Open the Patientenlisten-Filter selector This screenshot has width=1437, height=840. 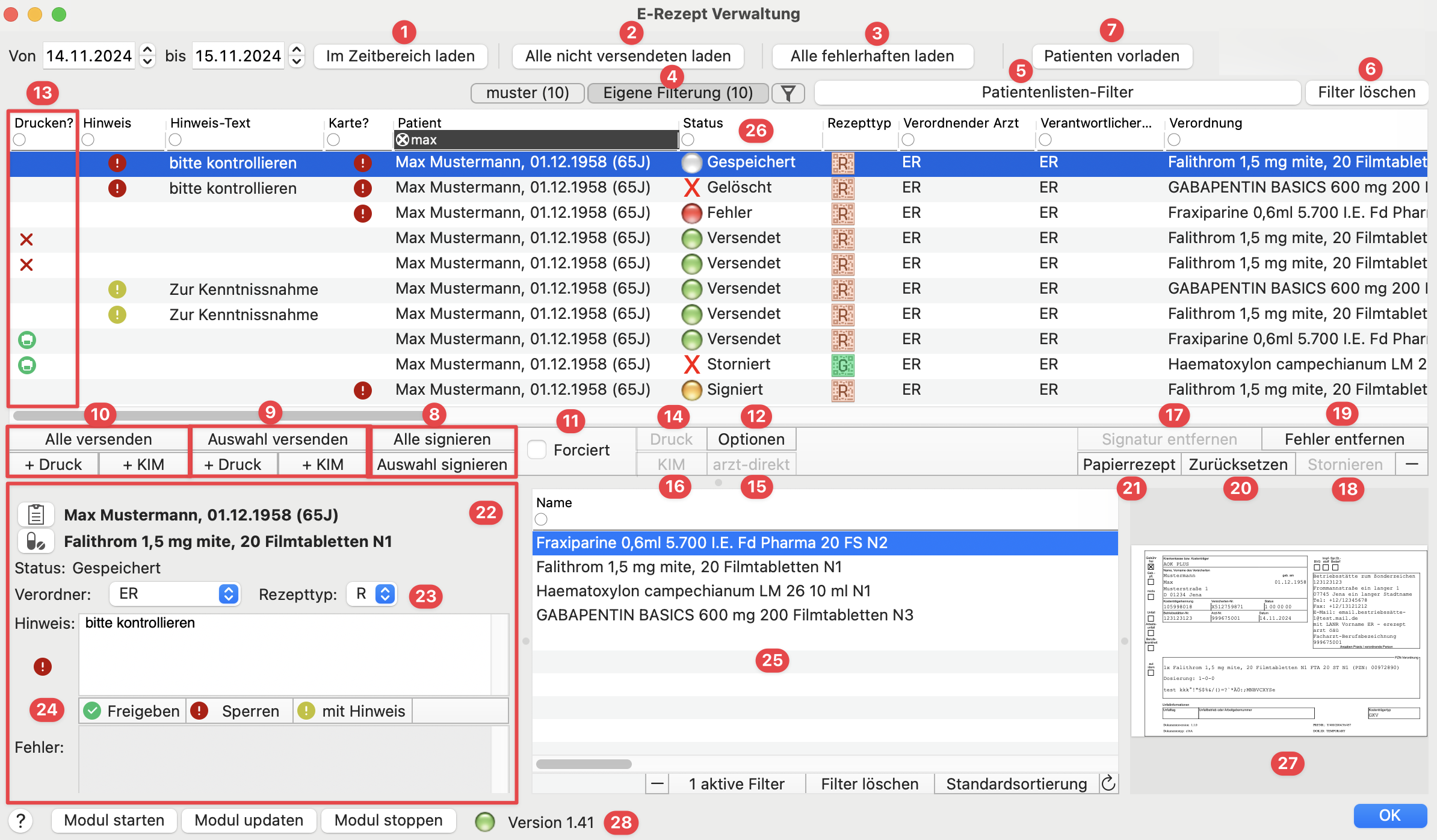pyautogui.click(x=1057, y=93)
